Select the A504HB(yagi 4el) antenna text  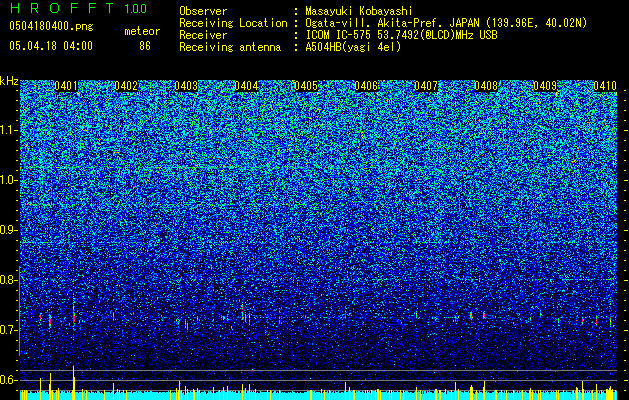pyautogui.click(x=353, y=47)
